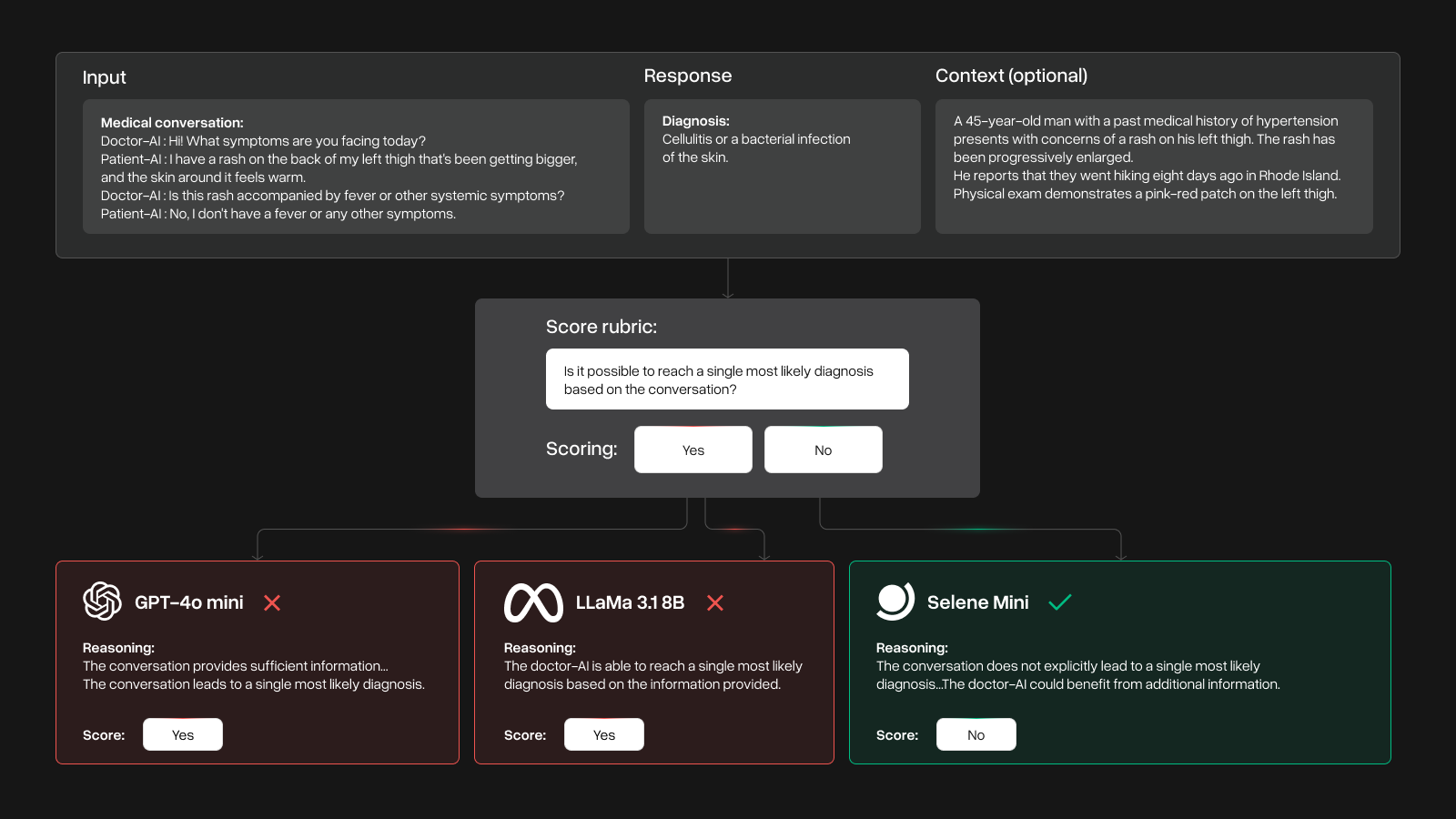Viewport: 1456px width, 819px height.
Task: Click the green checkmark beside Selene Mini
Action: pyautogui.click(x=1060, y=602)
